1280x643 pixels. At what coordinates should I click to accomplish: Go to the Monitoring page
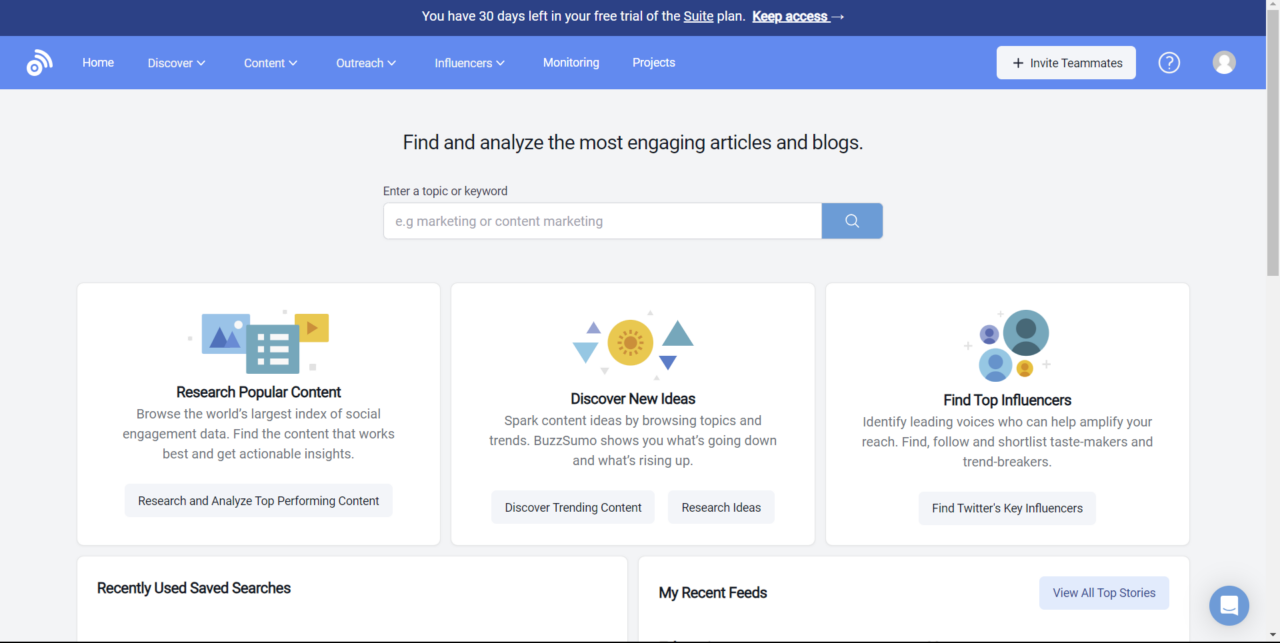pyautogui.click(x=571, y=63)
